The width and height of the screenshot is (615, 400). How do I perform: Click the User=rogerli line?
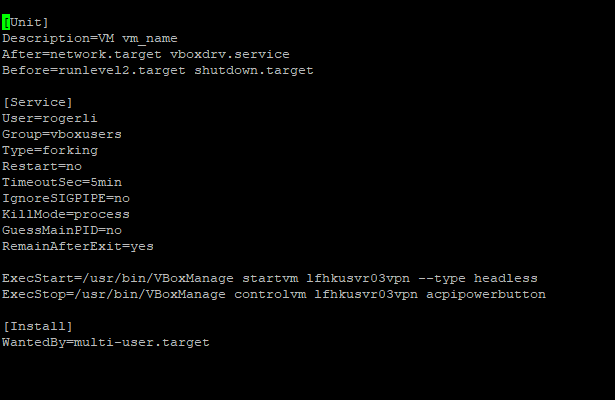49,118
